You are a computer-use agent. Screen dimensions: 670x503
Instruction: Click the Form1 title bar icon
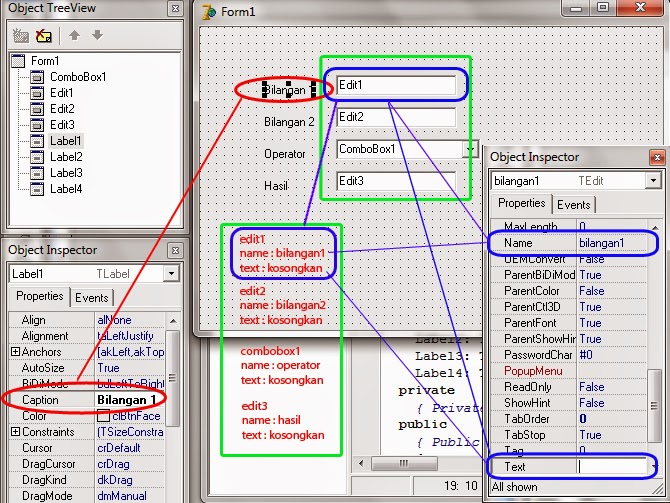click(x=209, y=12)
